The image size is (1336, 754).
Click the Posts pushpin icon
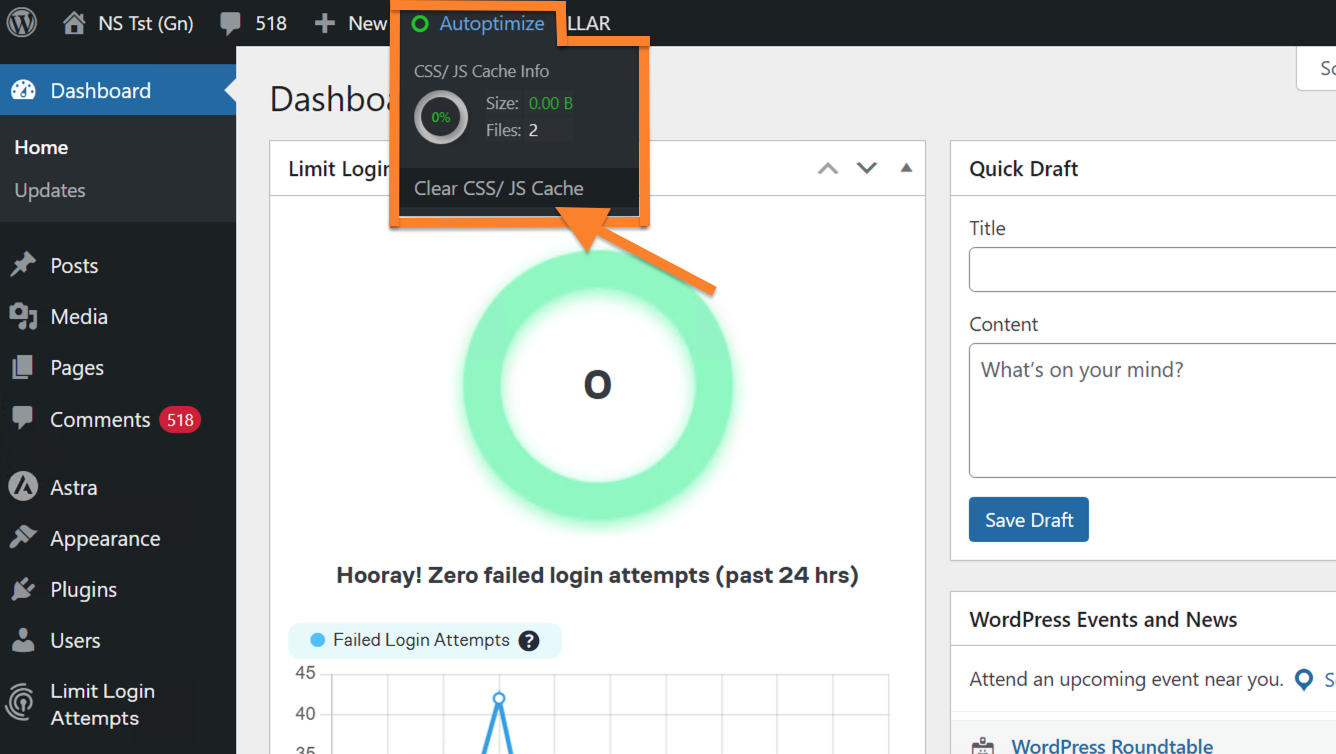[23, 265]
